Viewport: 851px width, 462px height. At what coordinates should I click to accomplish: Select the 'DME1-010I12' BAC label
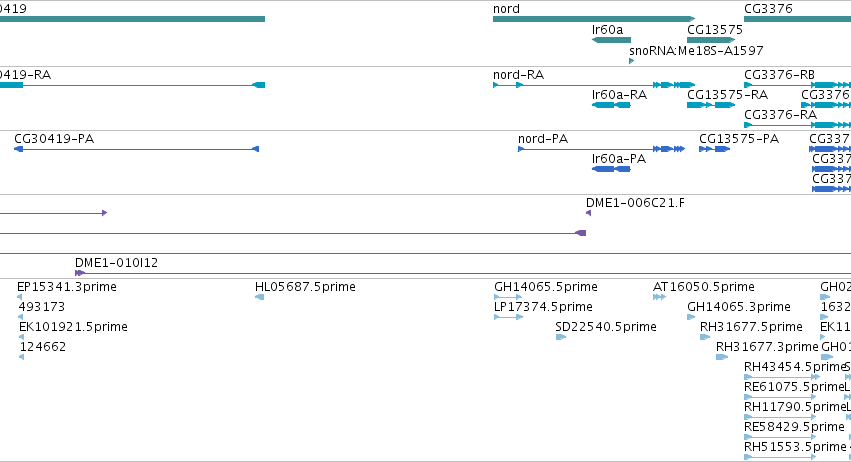pos(116,263)
